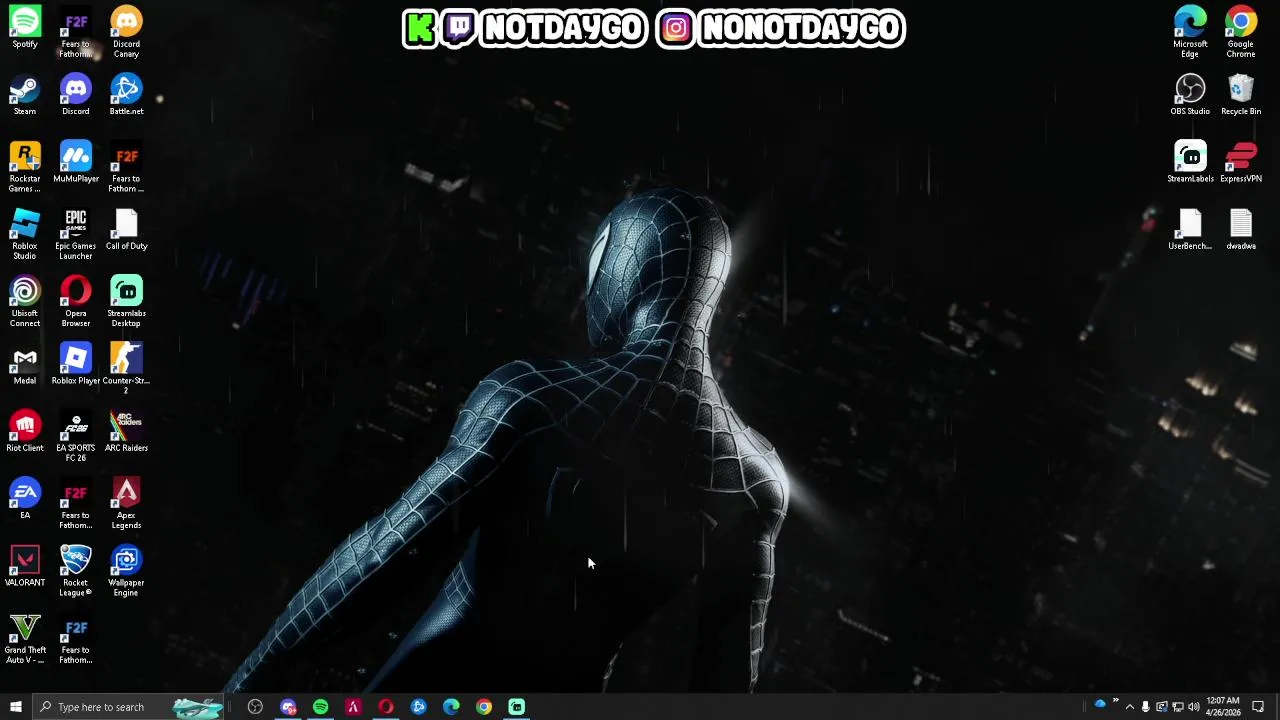Image resolution: width=1280 pixels, height=720 pixels.
Task: Open network status tray icon
Action: (1178, 707)
